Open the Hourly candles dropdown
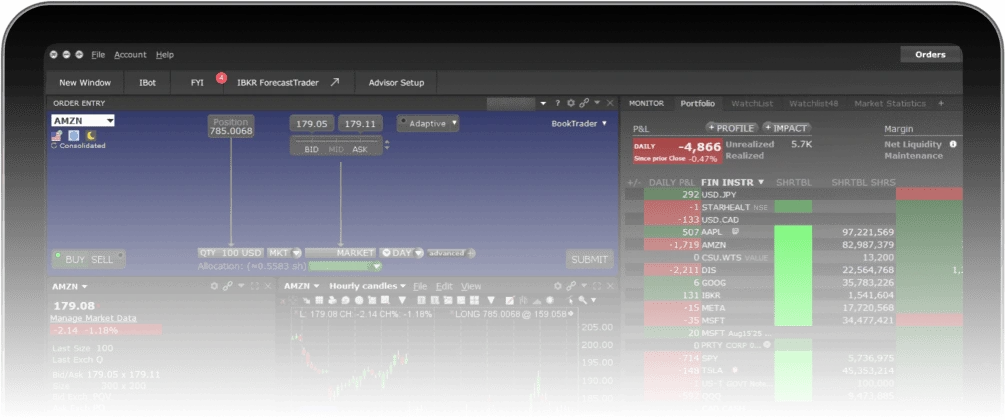The width and height of the screenshot is (1005, 420). point(367,286)
